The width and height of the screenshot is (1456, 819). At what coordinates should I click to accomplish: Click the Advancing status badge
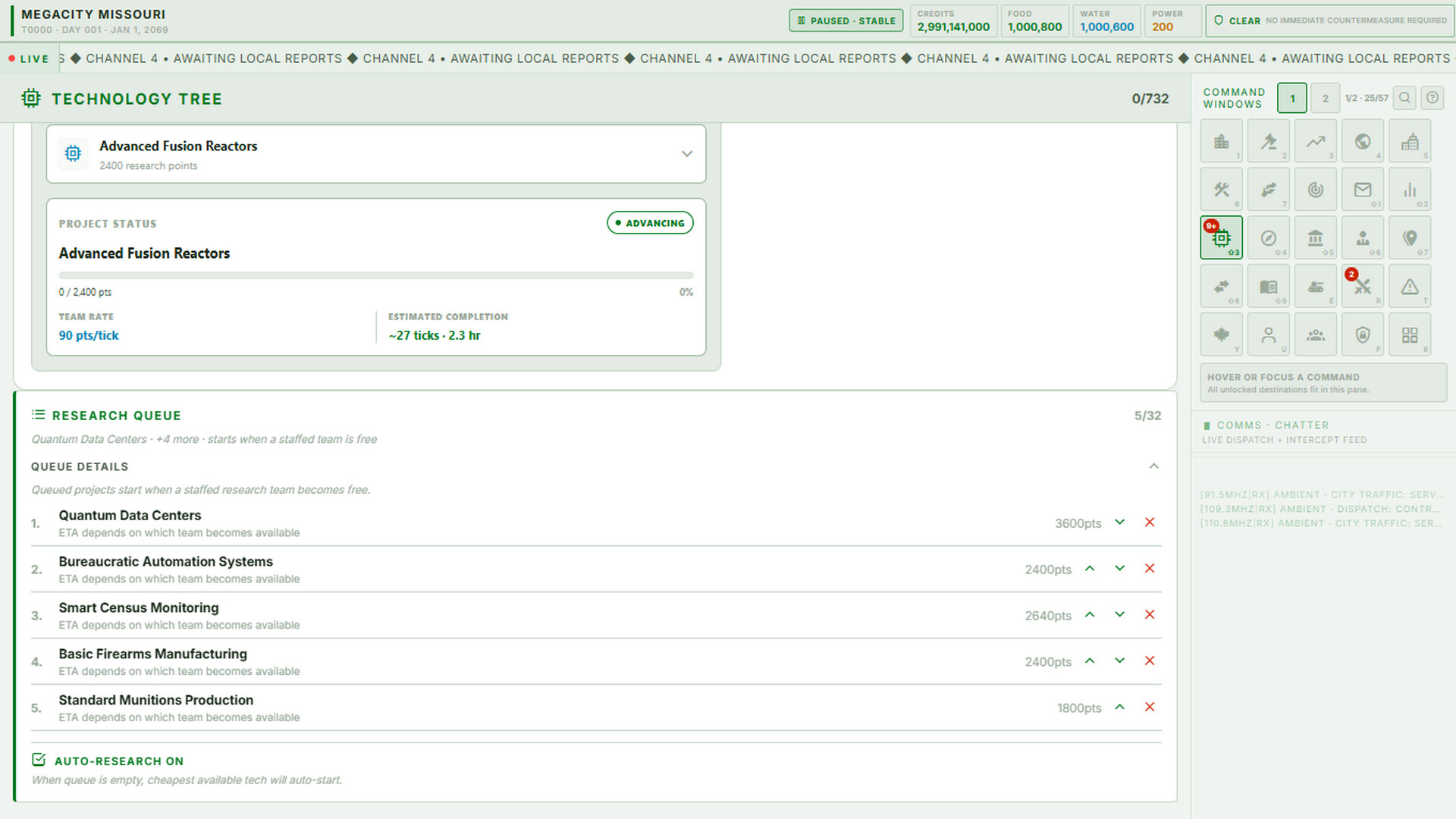coord(650,223)
